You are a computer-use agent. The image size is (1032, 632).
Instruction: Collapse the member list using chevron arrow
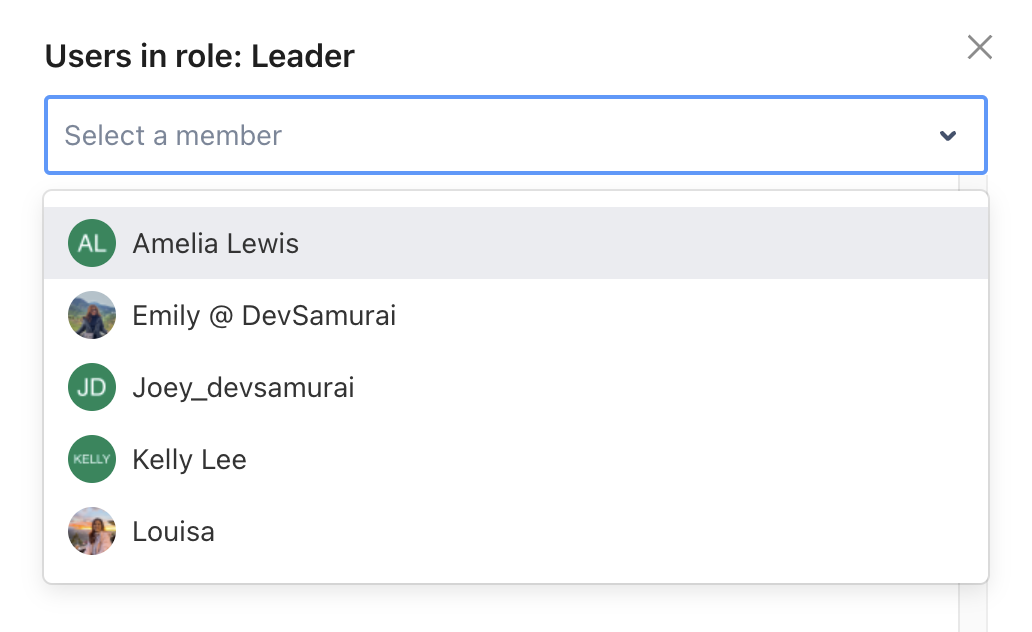pyautogui.click(x=948, y=136)
